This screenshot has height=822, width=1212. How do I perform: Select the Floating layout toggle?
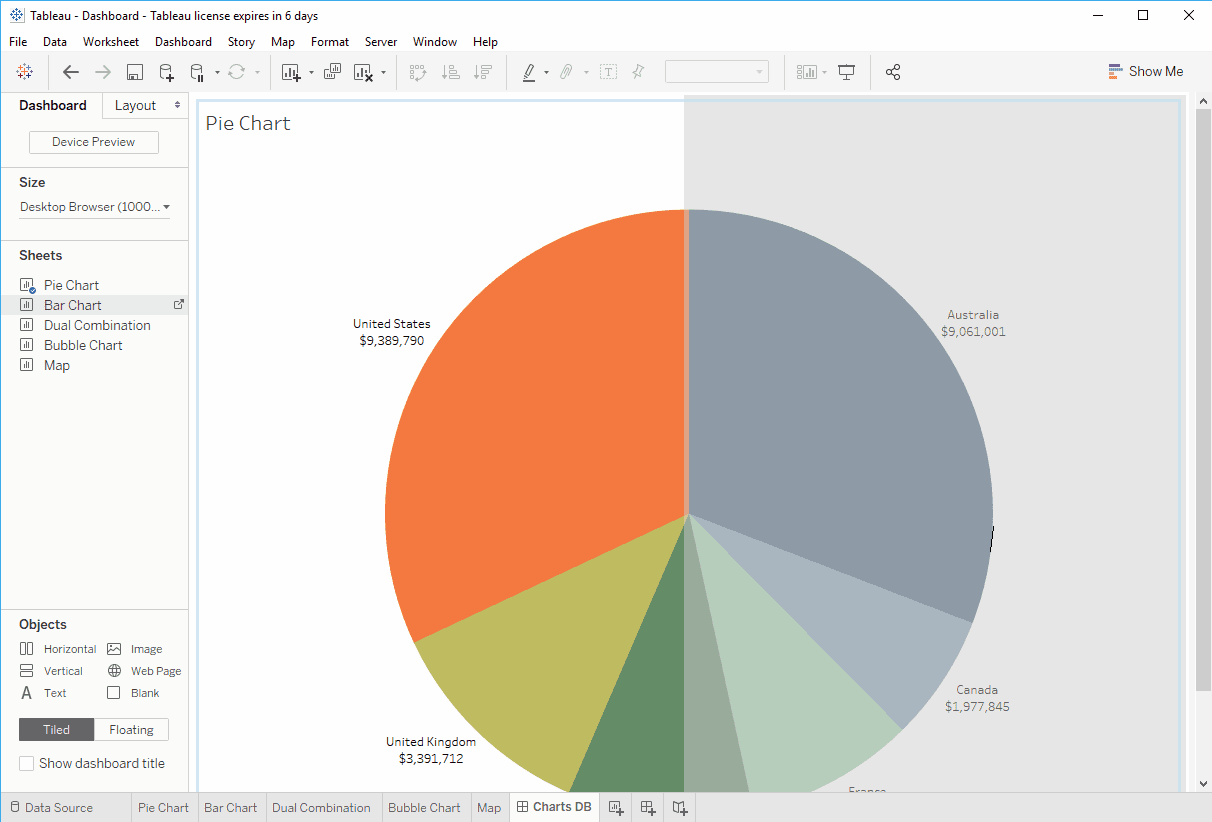(131, 730)
